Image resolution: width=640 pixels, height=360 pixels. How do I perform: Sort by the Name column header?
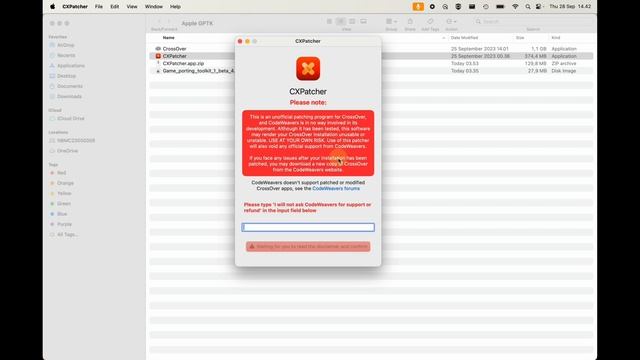(x=169, y=38)
